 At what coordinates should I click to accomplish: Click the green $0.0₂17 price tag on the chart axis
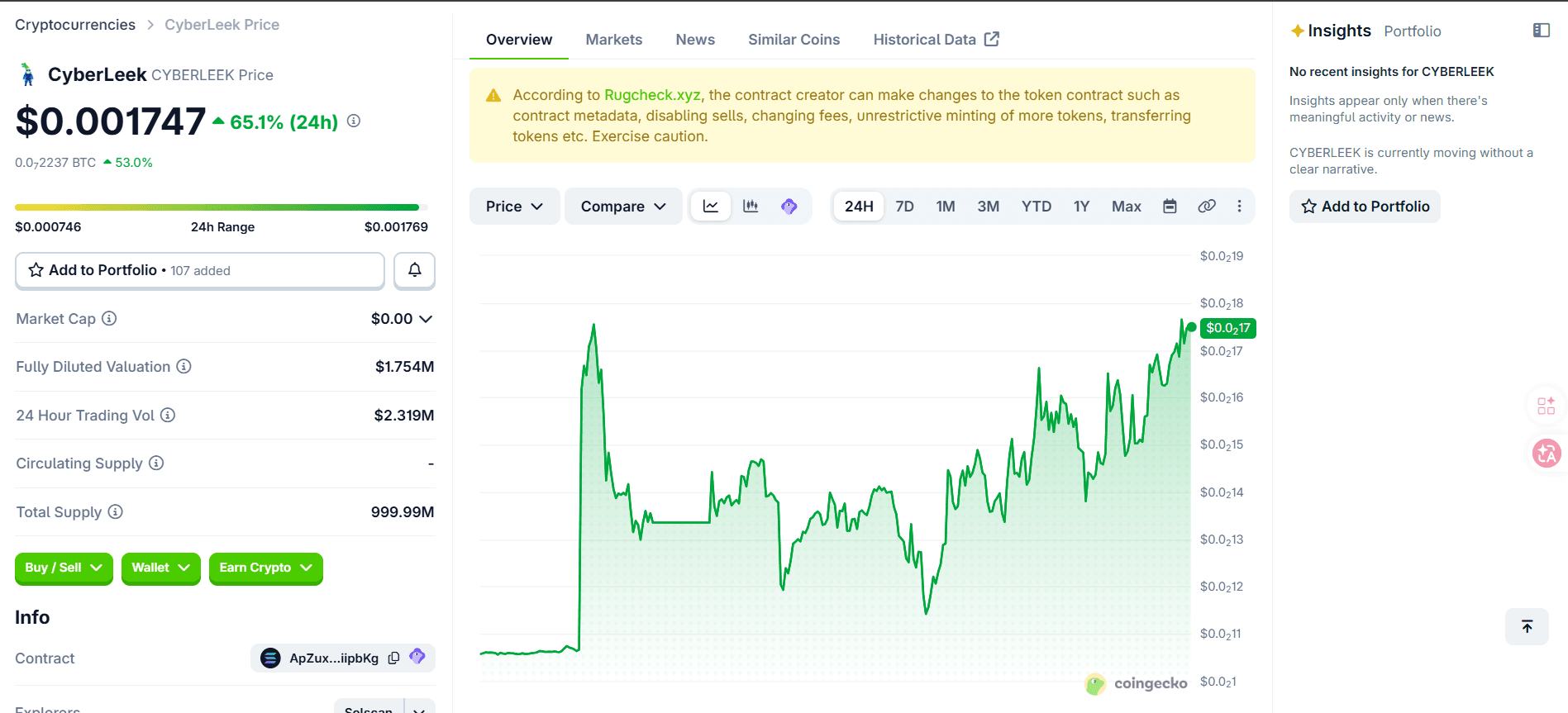coord(1228,328)
